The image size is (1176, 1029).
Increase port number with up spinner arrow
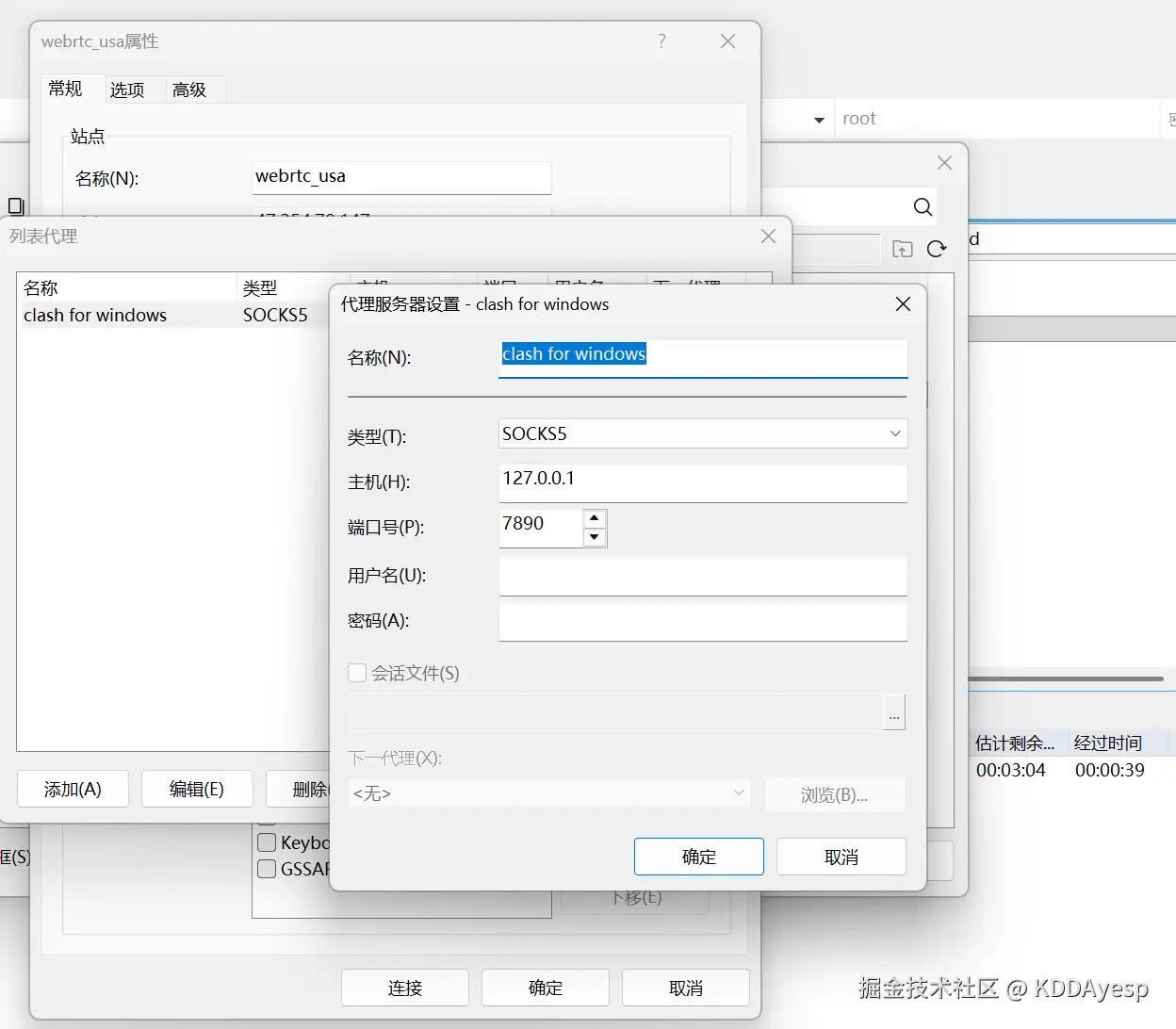[595, 518]
